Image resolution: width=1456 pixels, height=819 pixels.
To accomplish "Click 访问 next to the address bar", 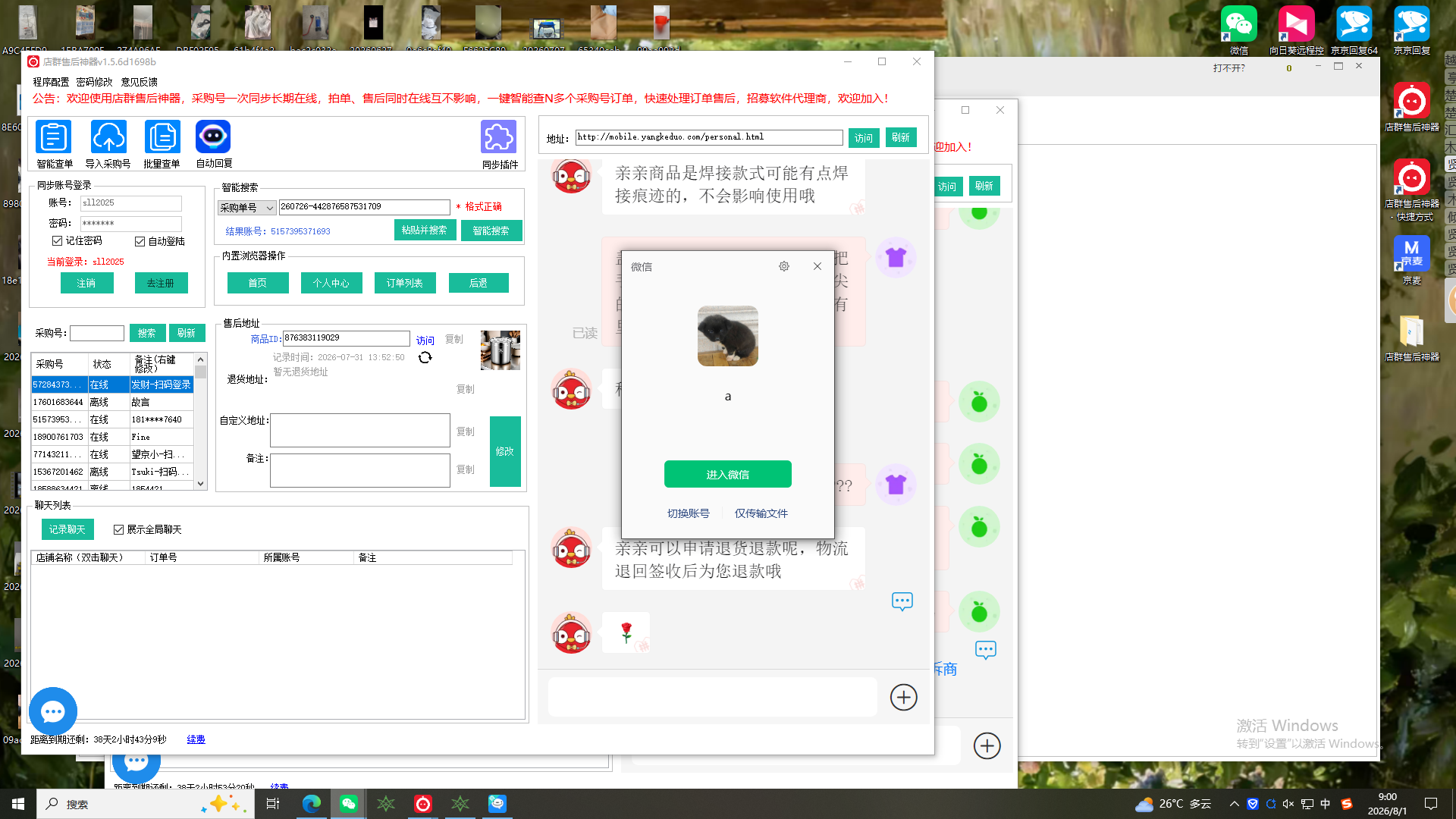I will pos(864,138).
